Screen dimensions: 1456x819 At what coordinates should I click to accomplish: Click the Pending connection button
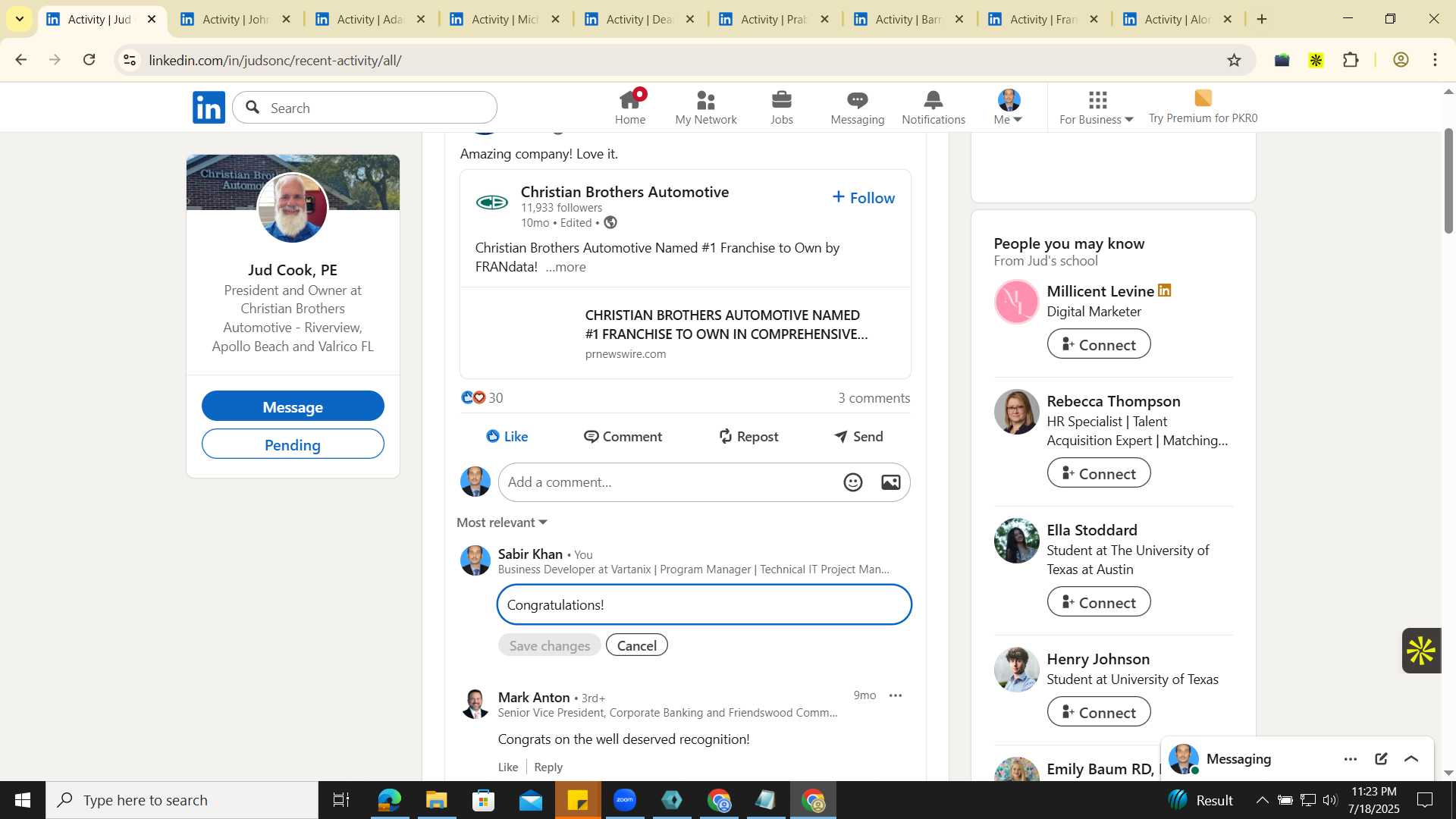pos(293,444)
